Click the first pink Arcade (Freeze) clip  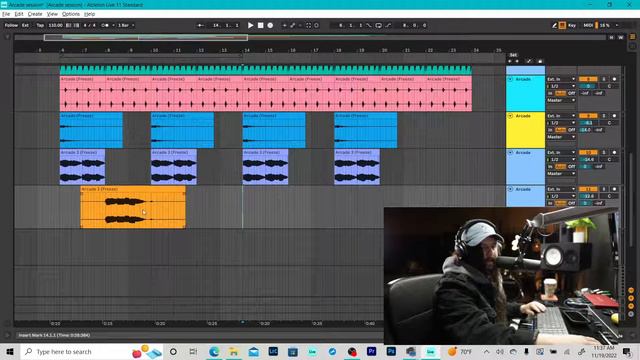pos(82,93)
